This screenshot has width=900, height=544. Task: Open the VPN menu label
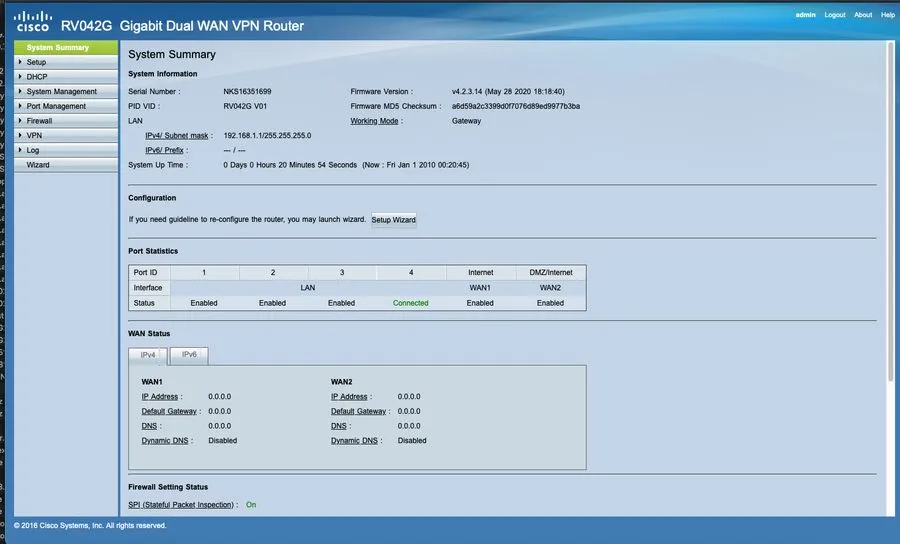click(x=34, y=135)
